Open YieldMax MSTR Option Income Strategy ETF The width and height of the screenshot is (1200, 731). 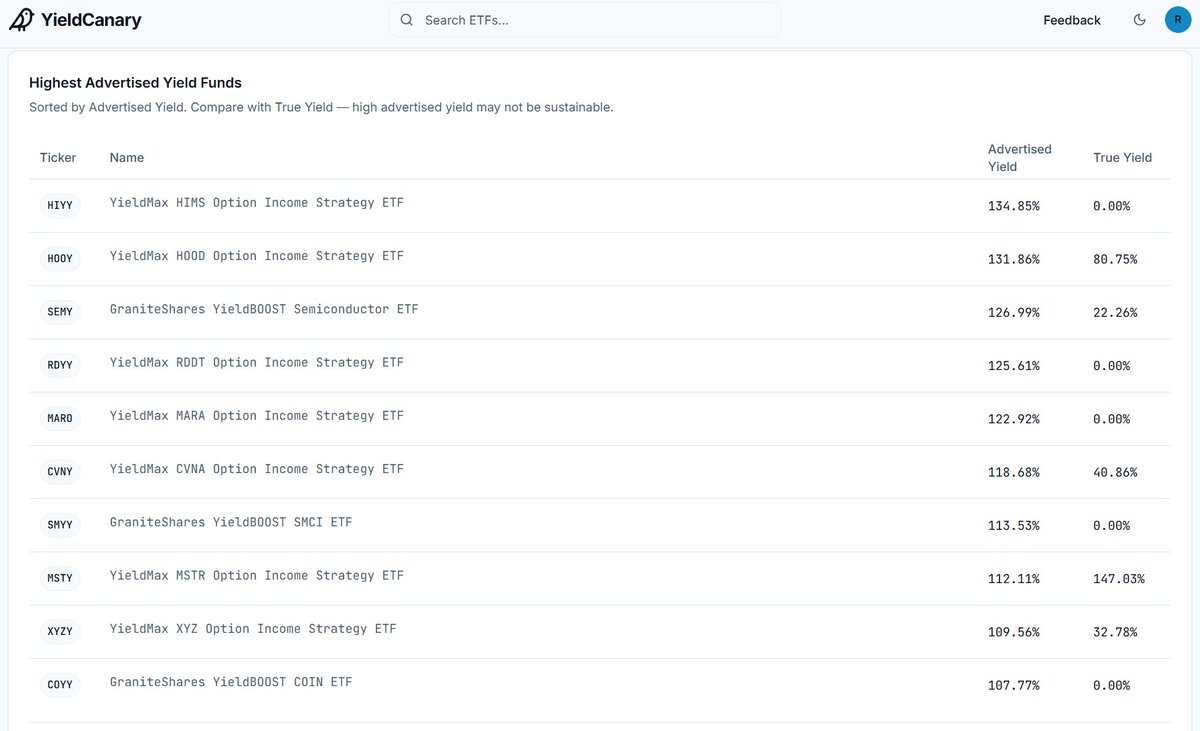coord(257,575)
